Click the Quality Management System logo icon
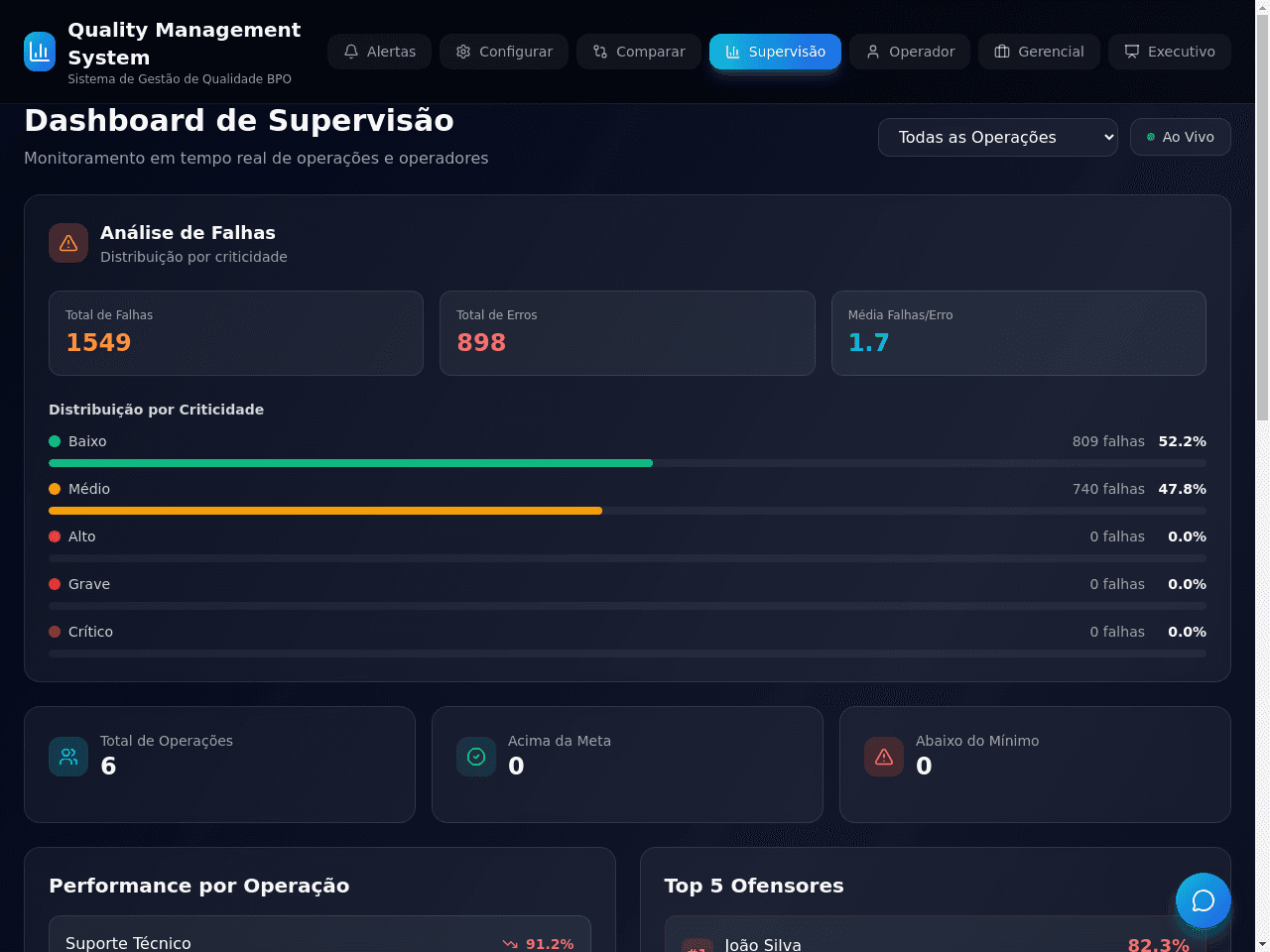 (40, 52)
